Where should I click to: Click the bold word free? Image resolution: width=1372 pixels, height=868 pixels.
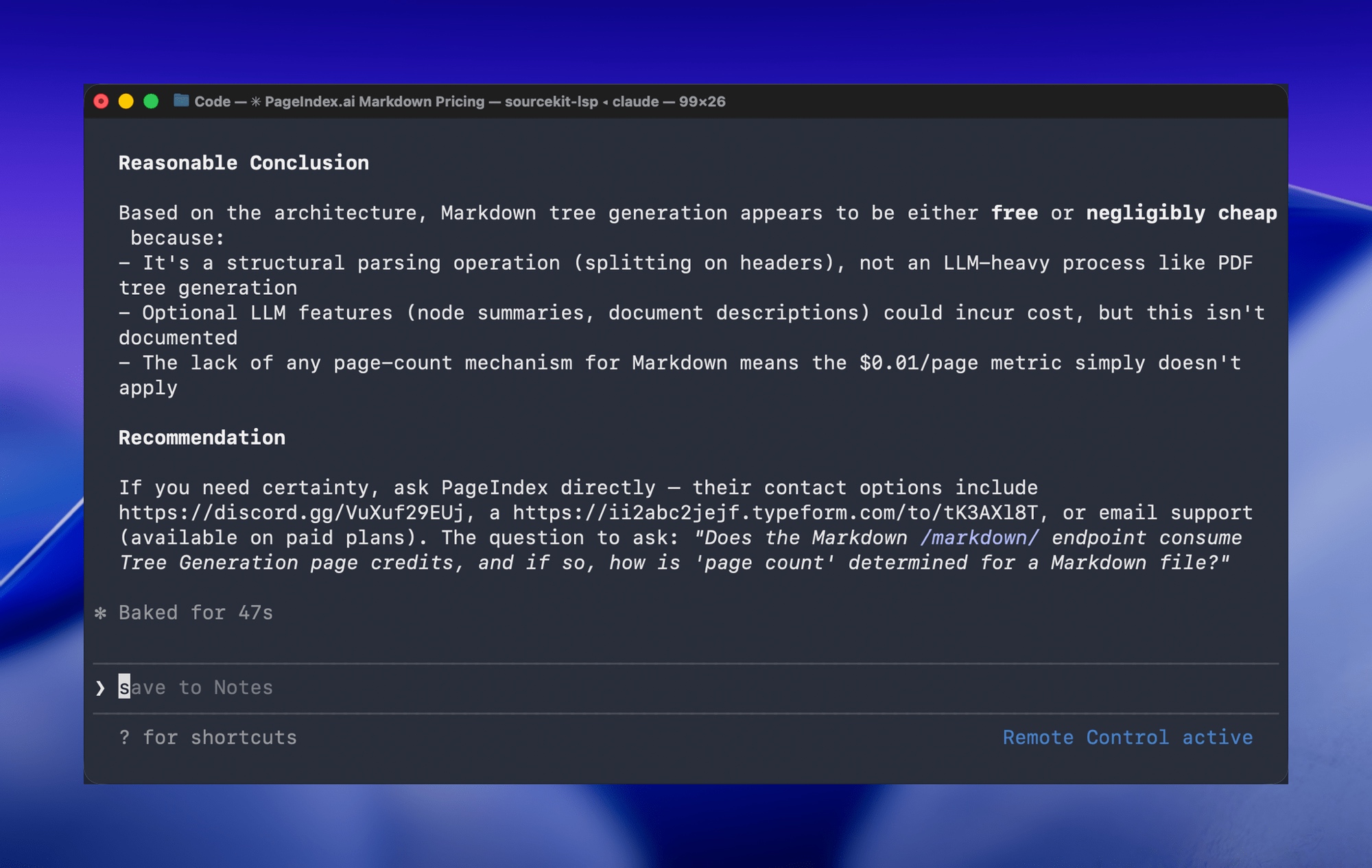tap(1014, 213)
